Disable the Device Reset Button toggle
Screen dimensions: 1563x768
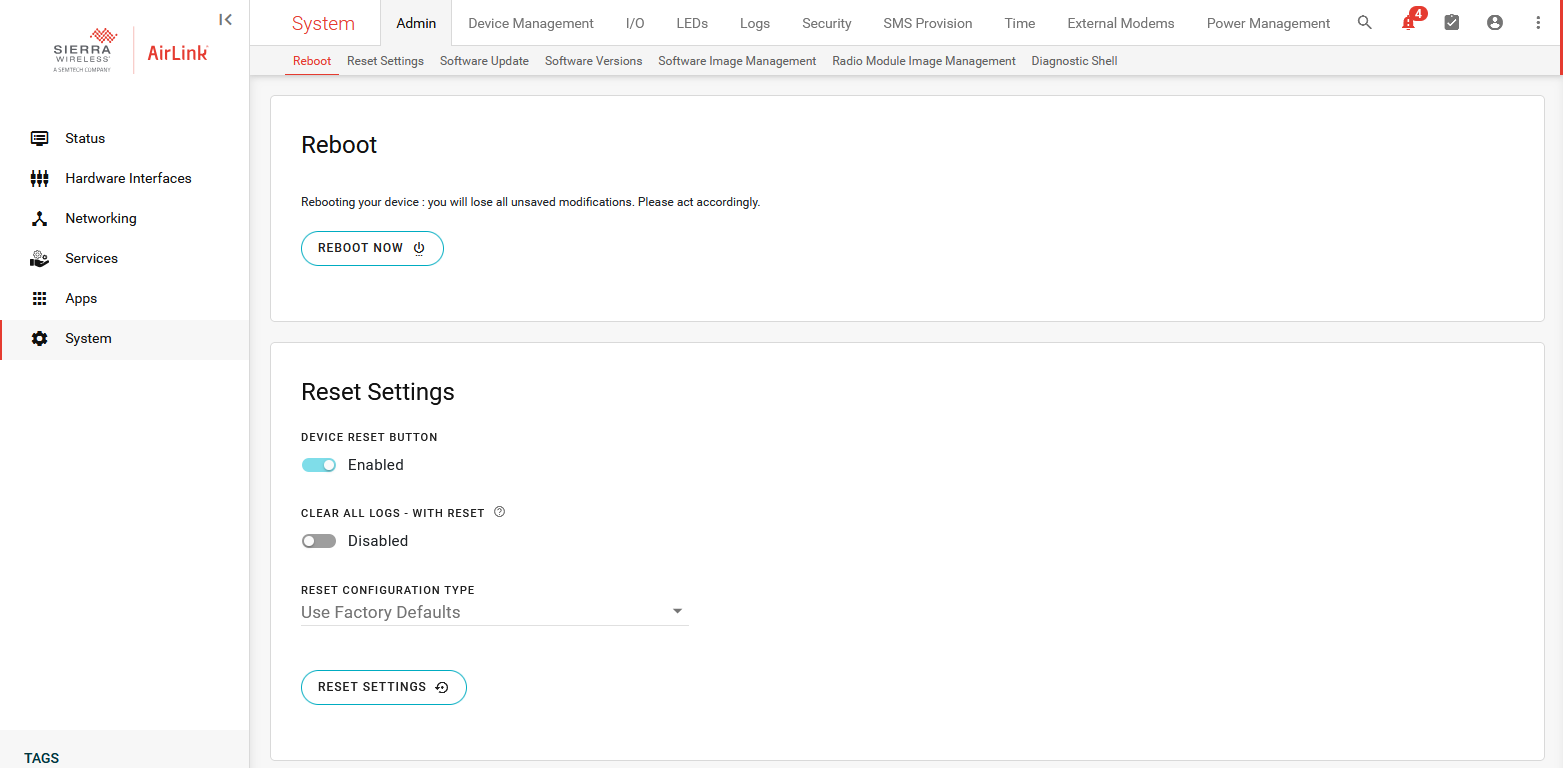(x=319, y=465)
